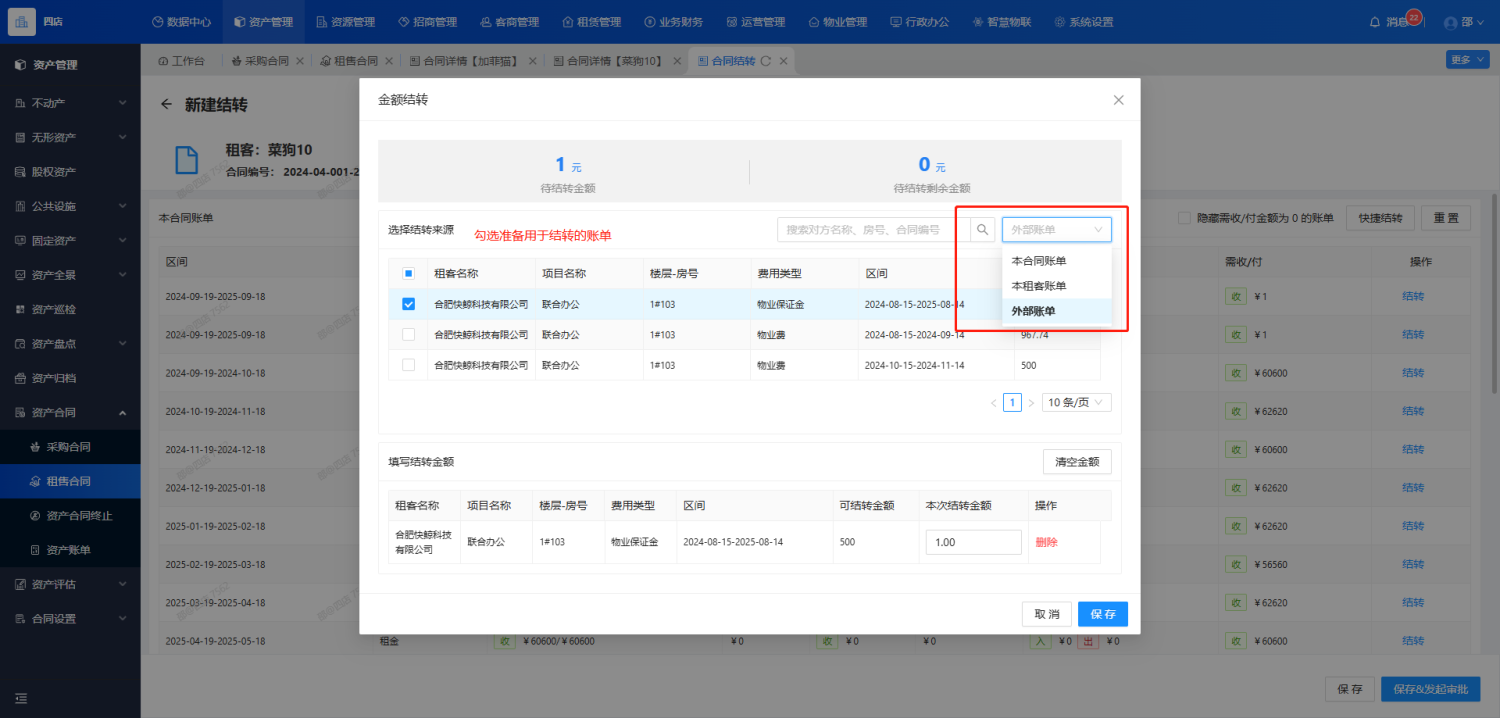Open the 更多 tabs dropdown
Screen dimensions: 1500x718
(x=1466, y=60)
